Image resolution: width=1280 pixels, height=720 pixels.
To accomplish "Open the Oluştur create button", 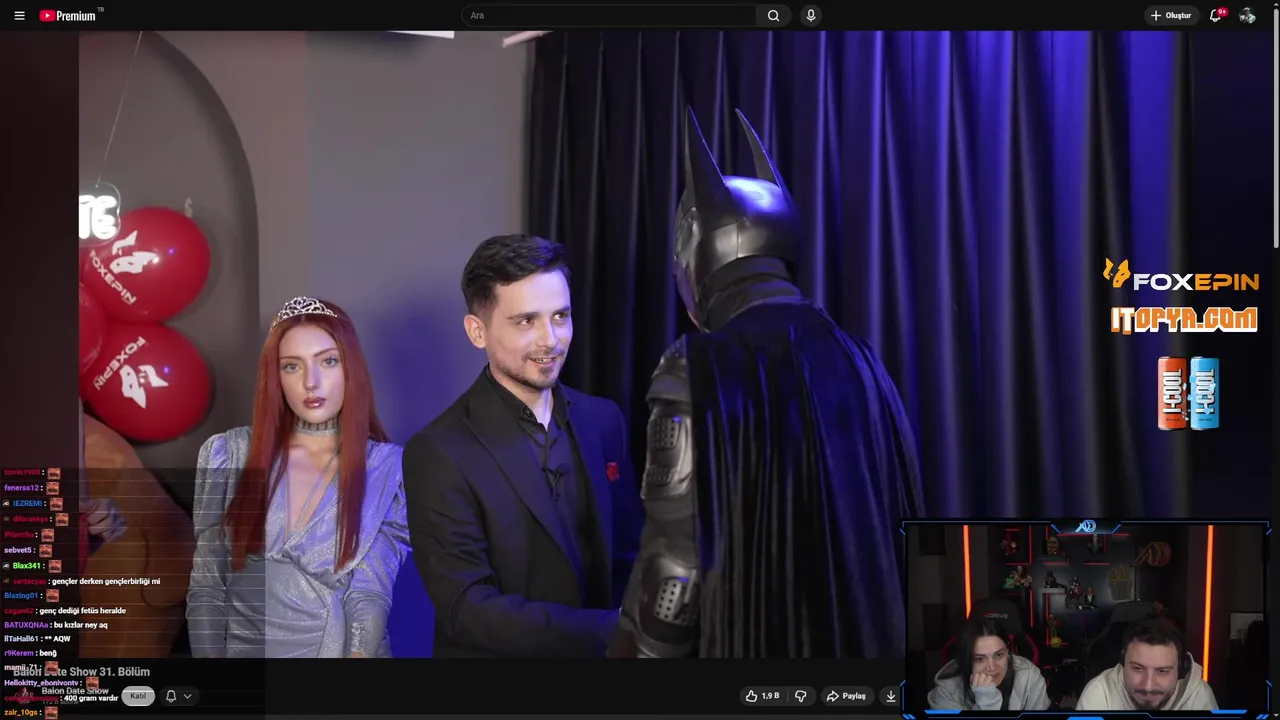I will click(1171, 15).
